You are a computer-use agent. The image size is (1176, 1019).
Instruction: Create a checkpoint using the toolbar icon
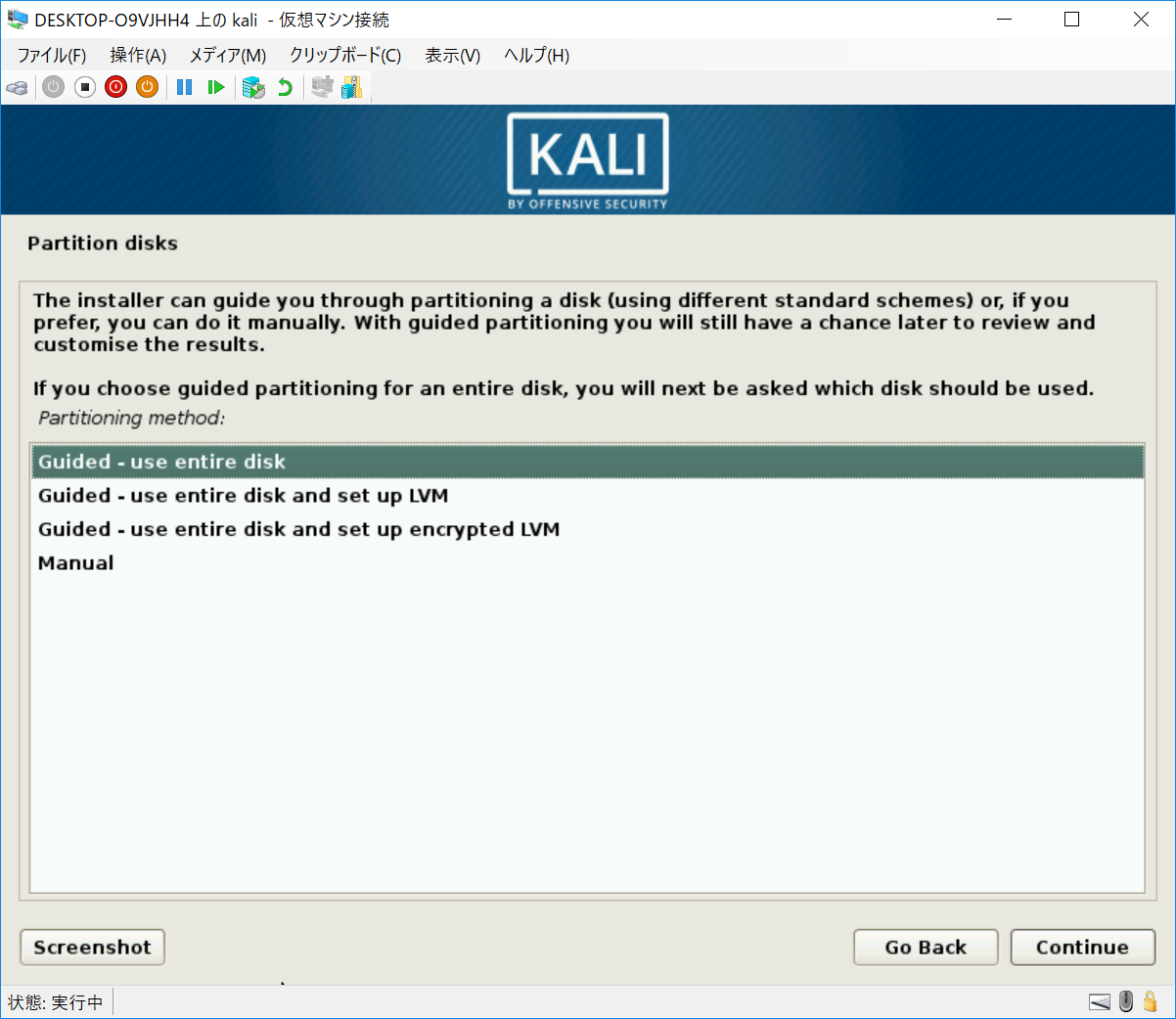coord(253,88)
